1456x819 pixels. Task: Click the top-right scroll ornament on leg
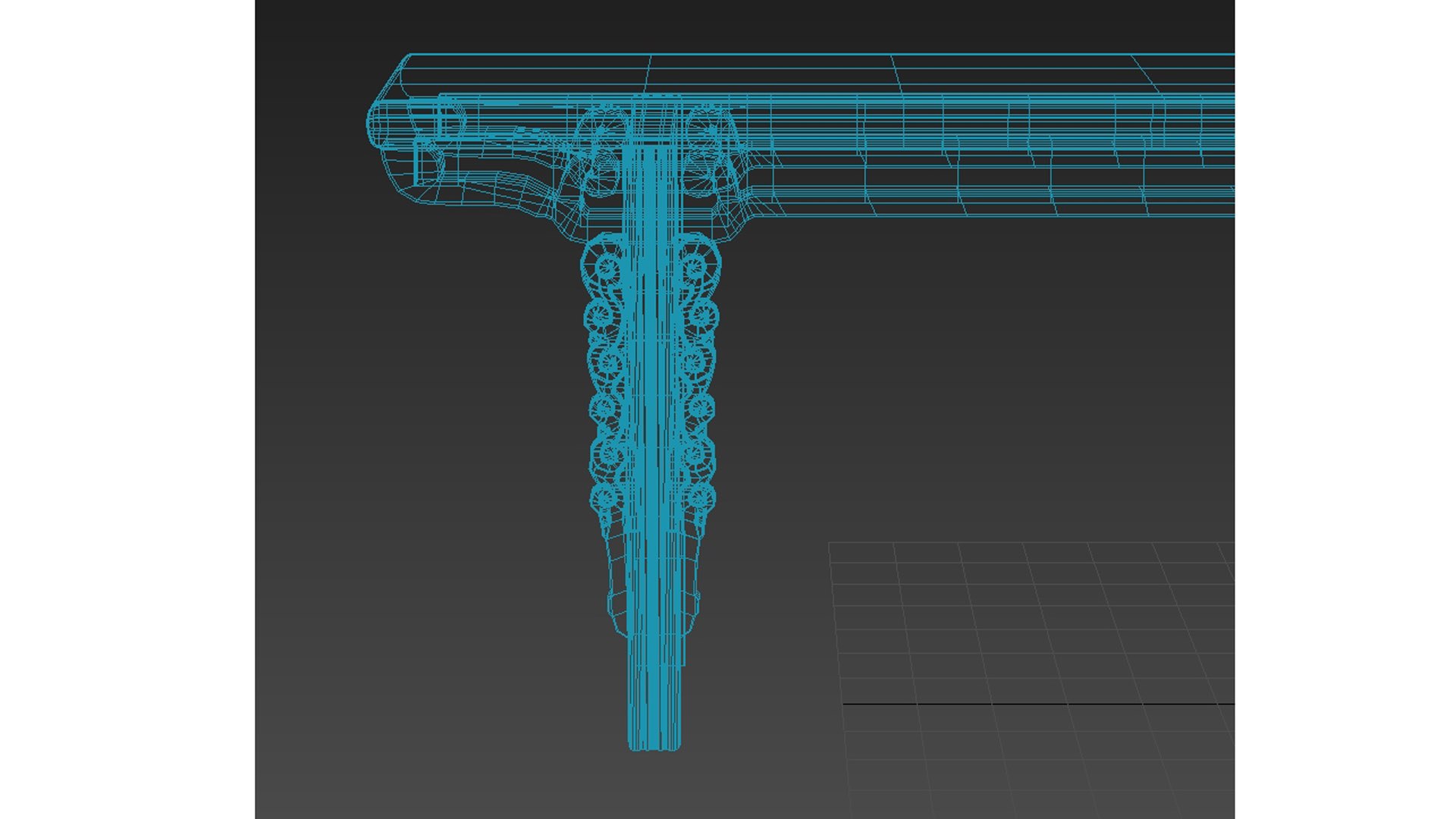696,266
